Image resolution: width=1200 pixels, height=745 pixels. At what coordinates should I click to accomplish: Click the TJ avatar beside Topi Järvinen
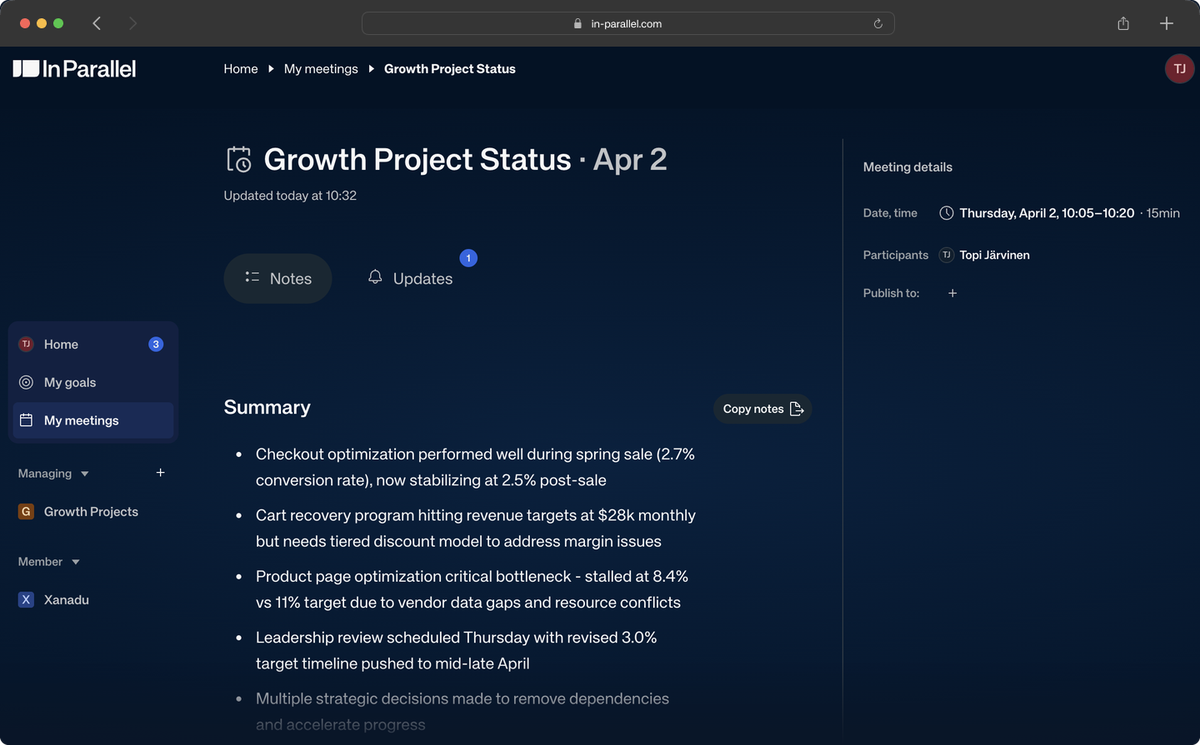[946, 255]
